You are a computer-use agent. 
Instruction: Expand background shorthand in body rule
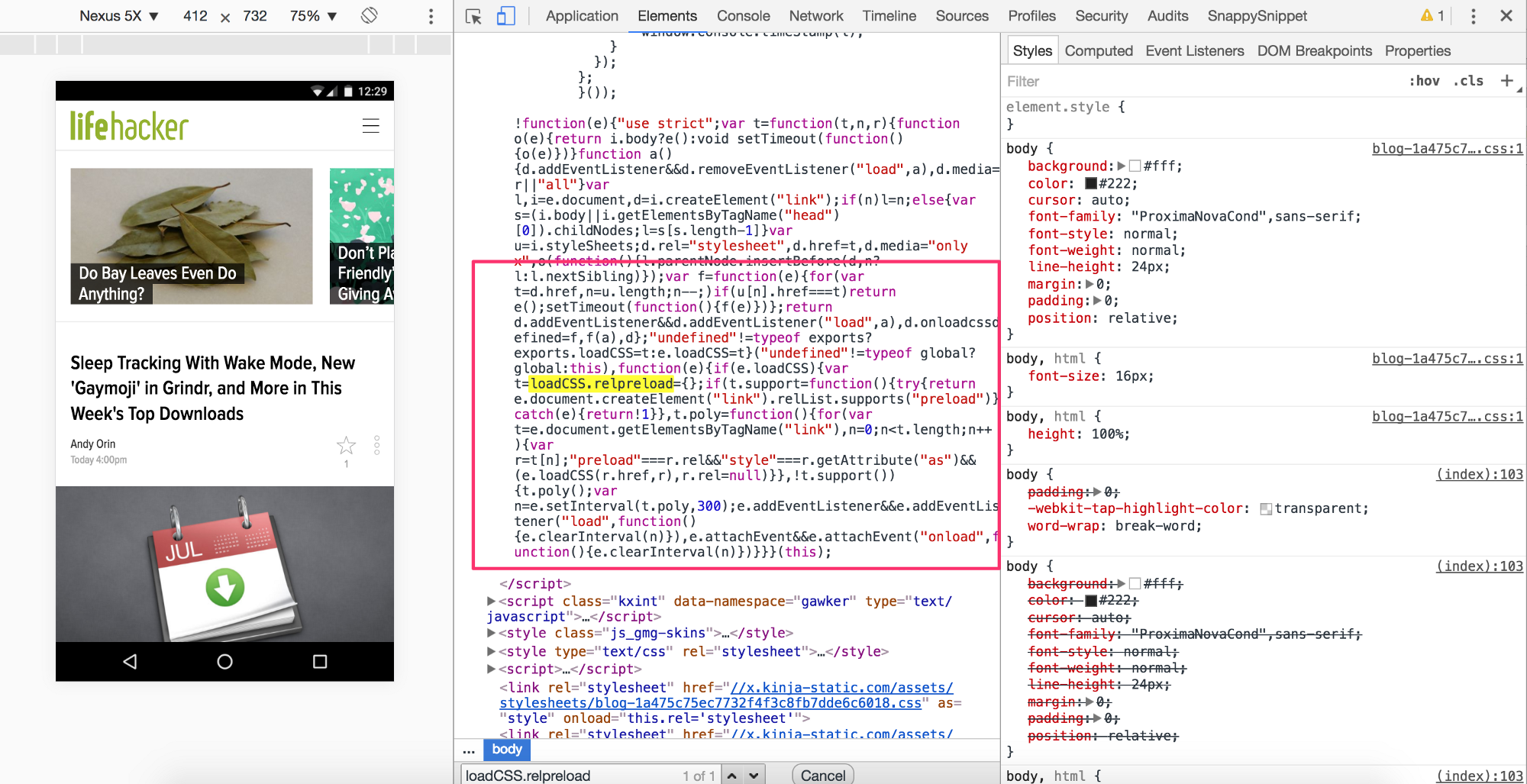pyautogui.click(x=1121, y=166)
